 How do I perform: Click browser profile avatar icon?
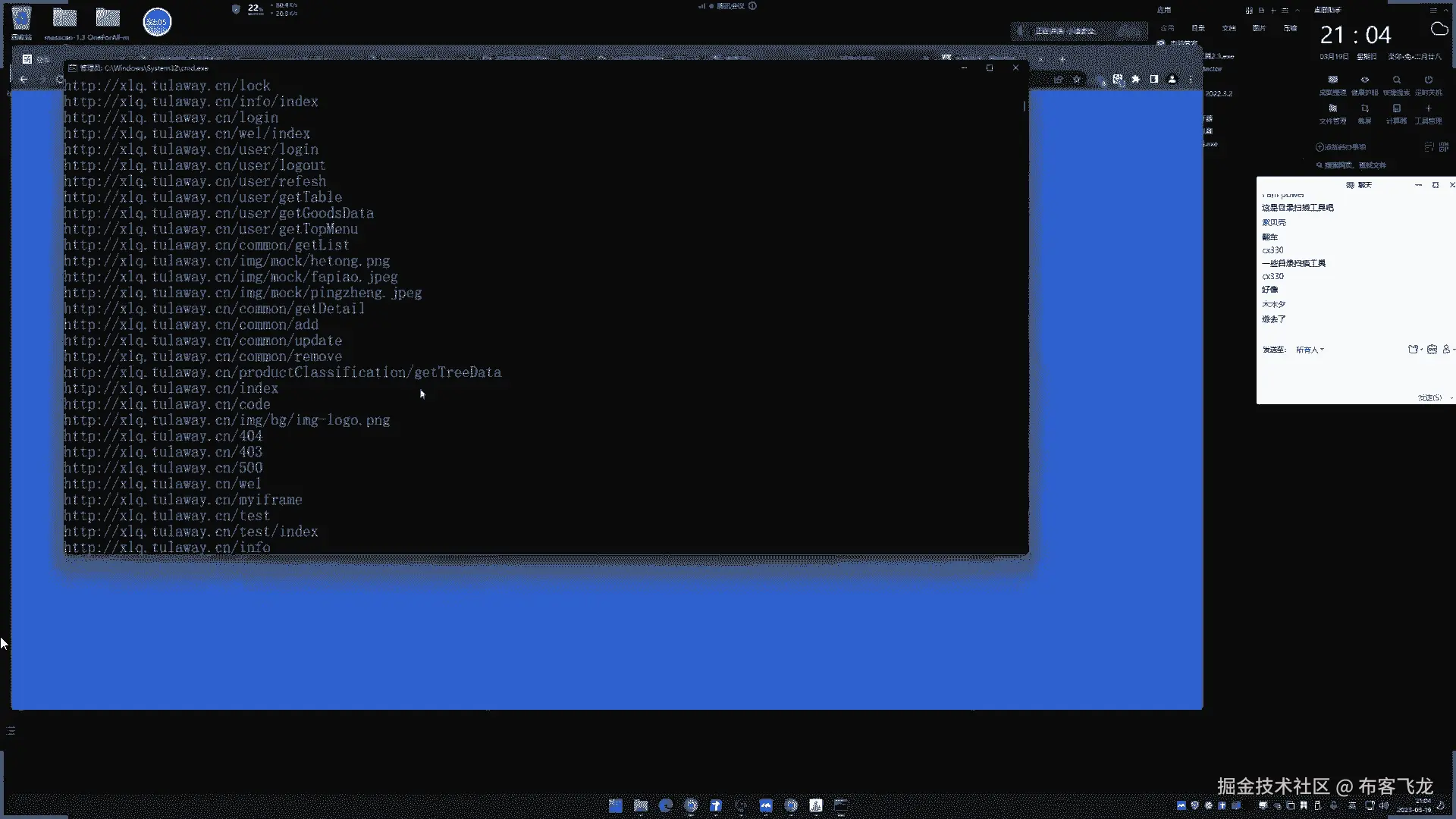(1172, 79)
